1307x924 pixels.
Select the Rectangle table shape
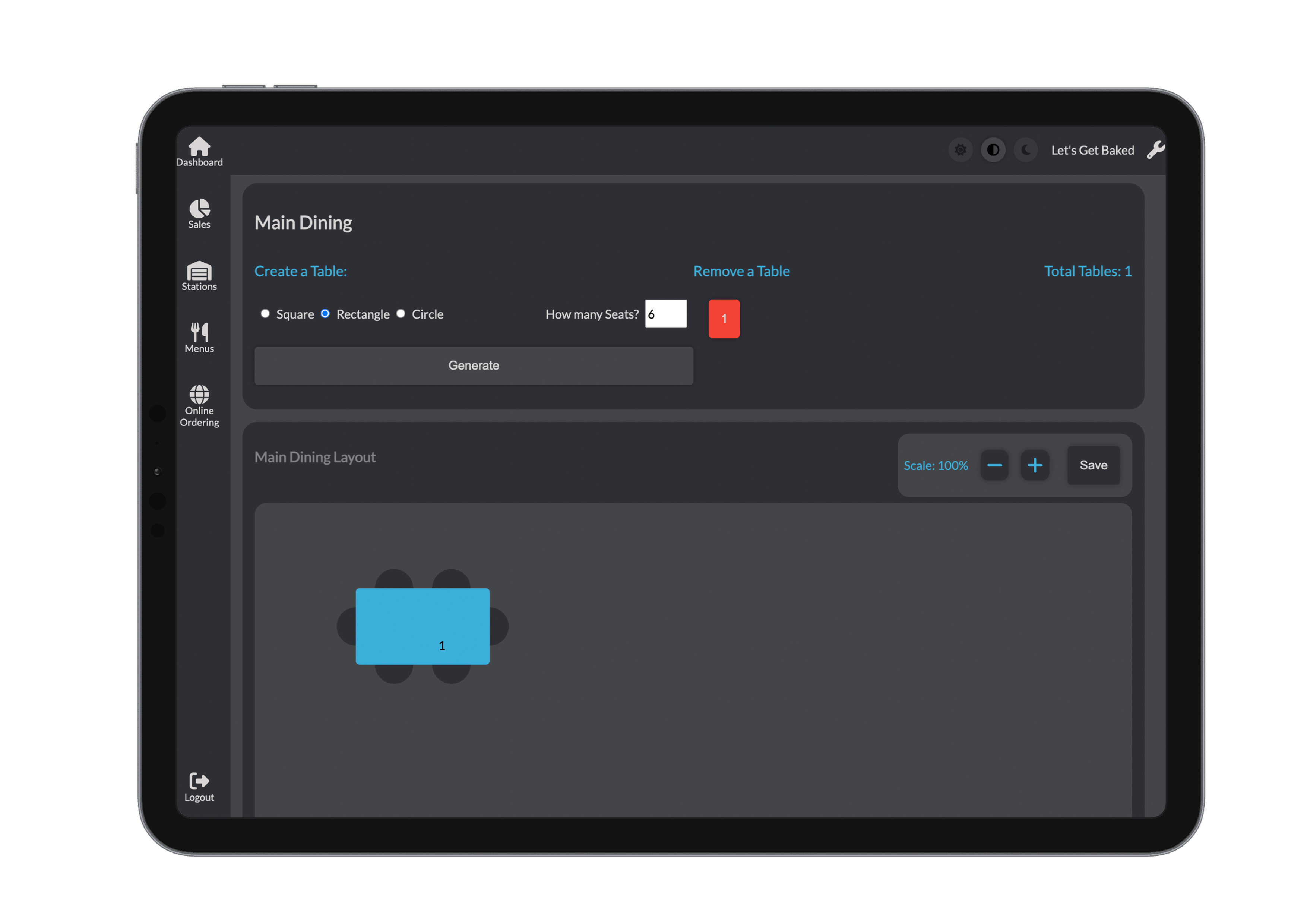click(325, 314)
